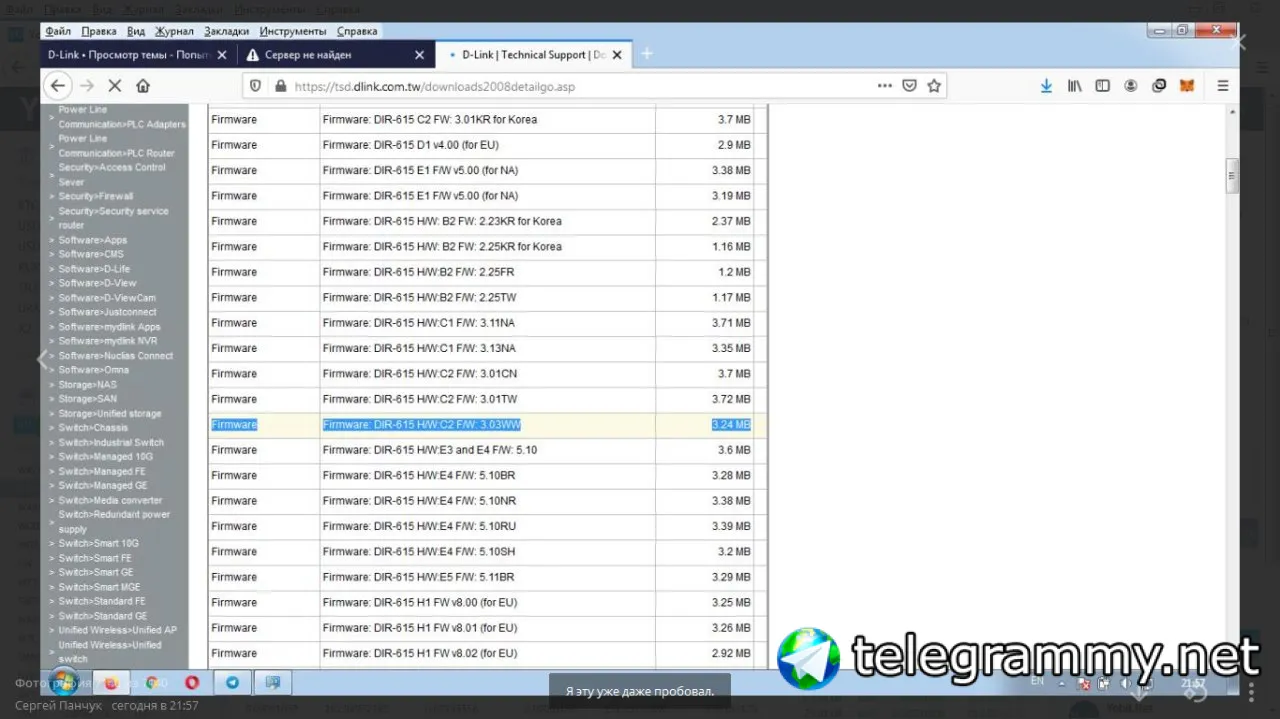Open the Журнал menu

click(175, 31)
